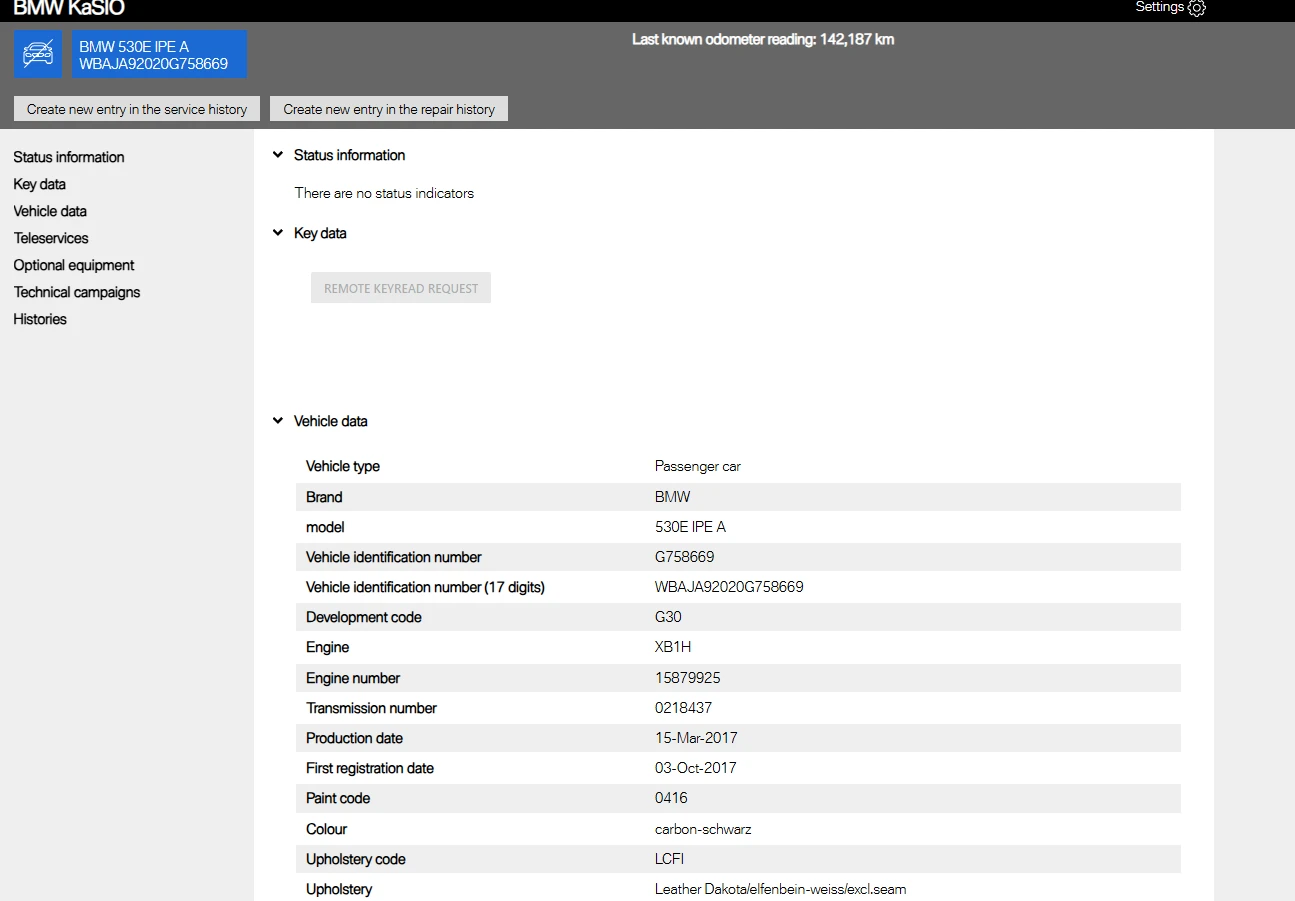The width and height of the screenshot is (1295, 901).
Task: Create new entry in the repair history
Action: tap(389, 109)
